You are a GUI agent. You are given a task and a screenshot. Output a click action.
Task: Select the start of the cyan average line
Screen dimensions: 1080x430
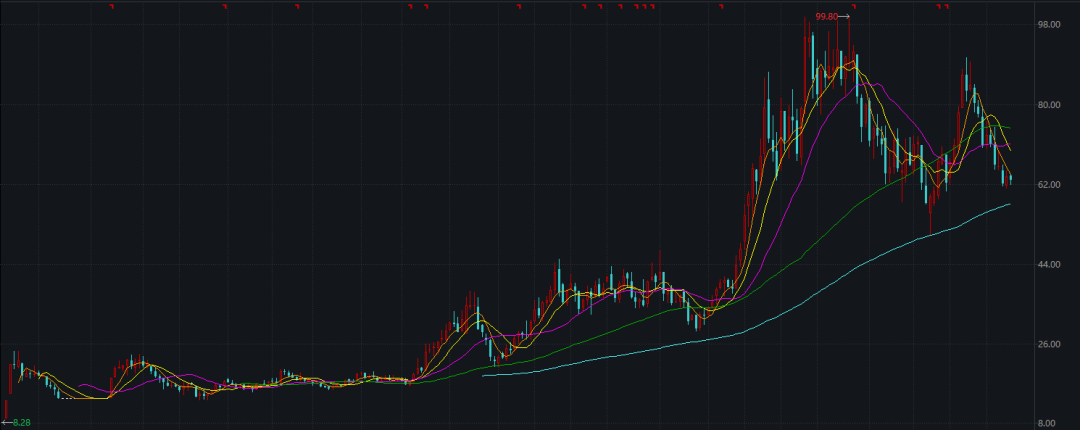point(484,376)
